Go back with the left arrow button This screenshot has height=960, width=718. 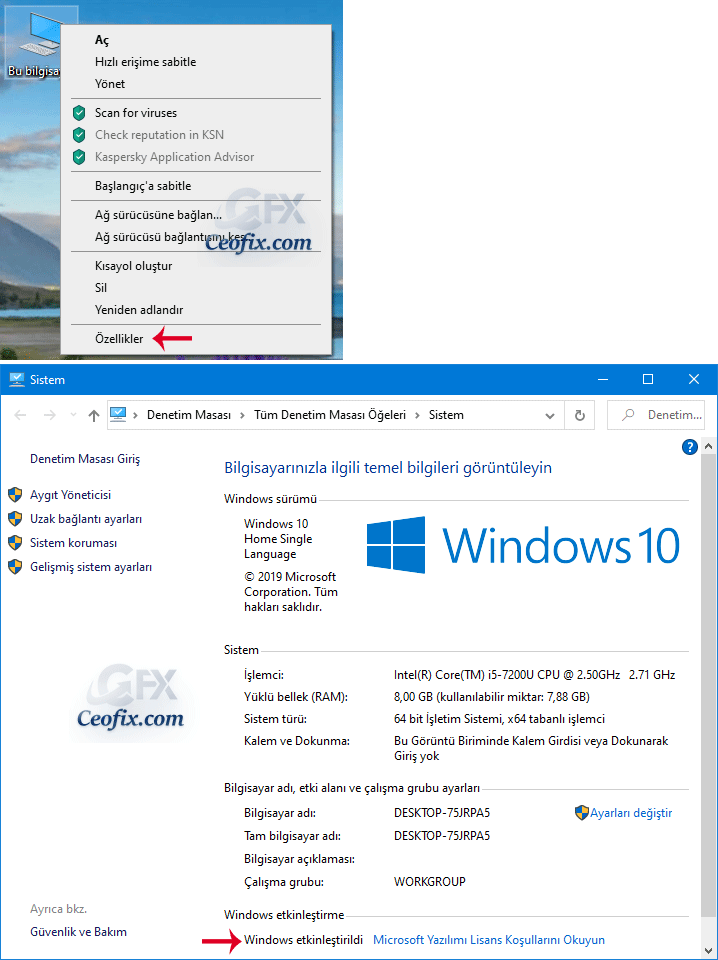tap(20, 415)
